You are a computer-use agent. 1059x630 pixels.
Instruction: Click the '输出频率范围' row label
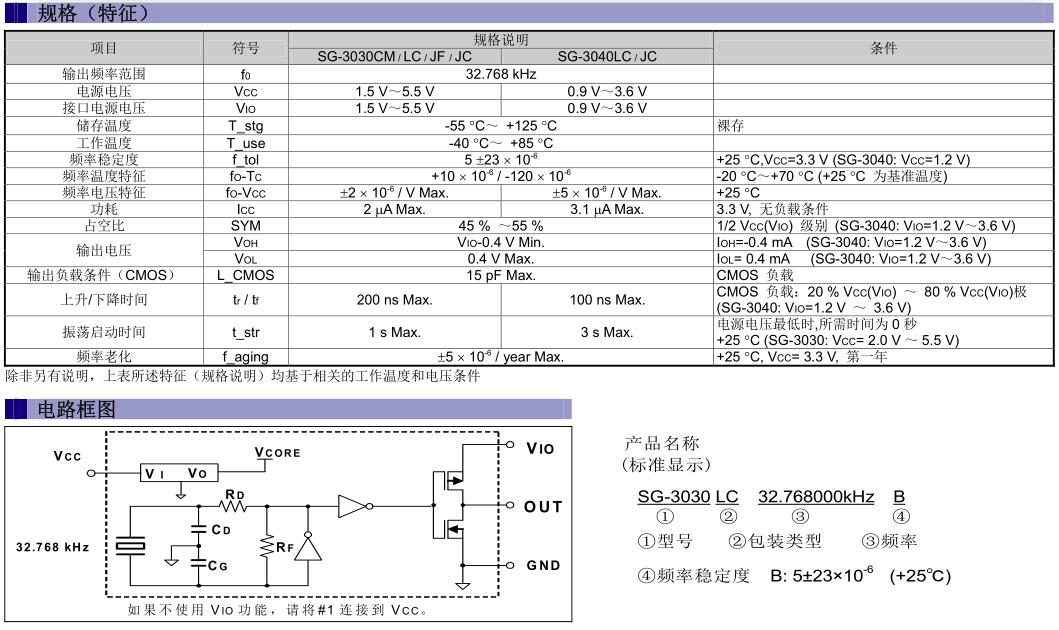104,74
